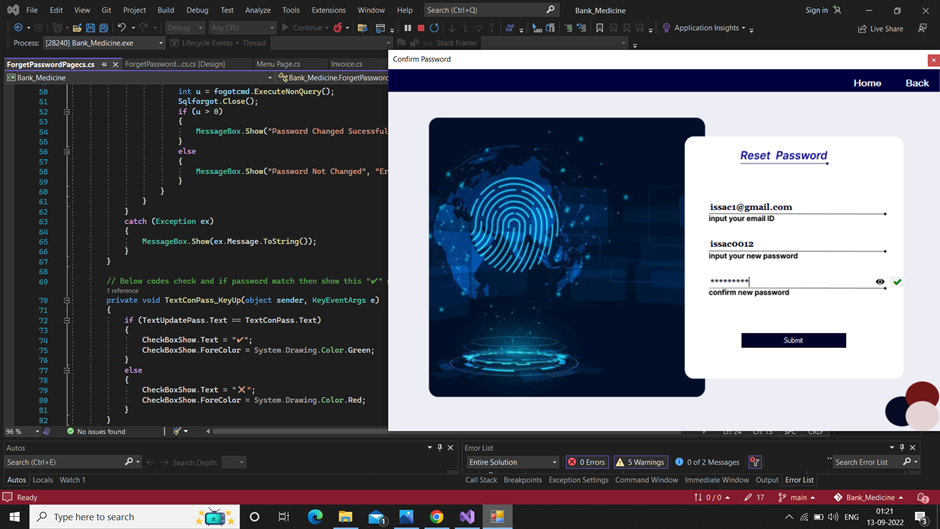Toggle the 5 Warnings filter

click(641, 462)
